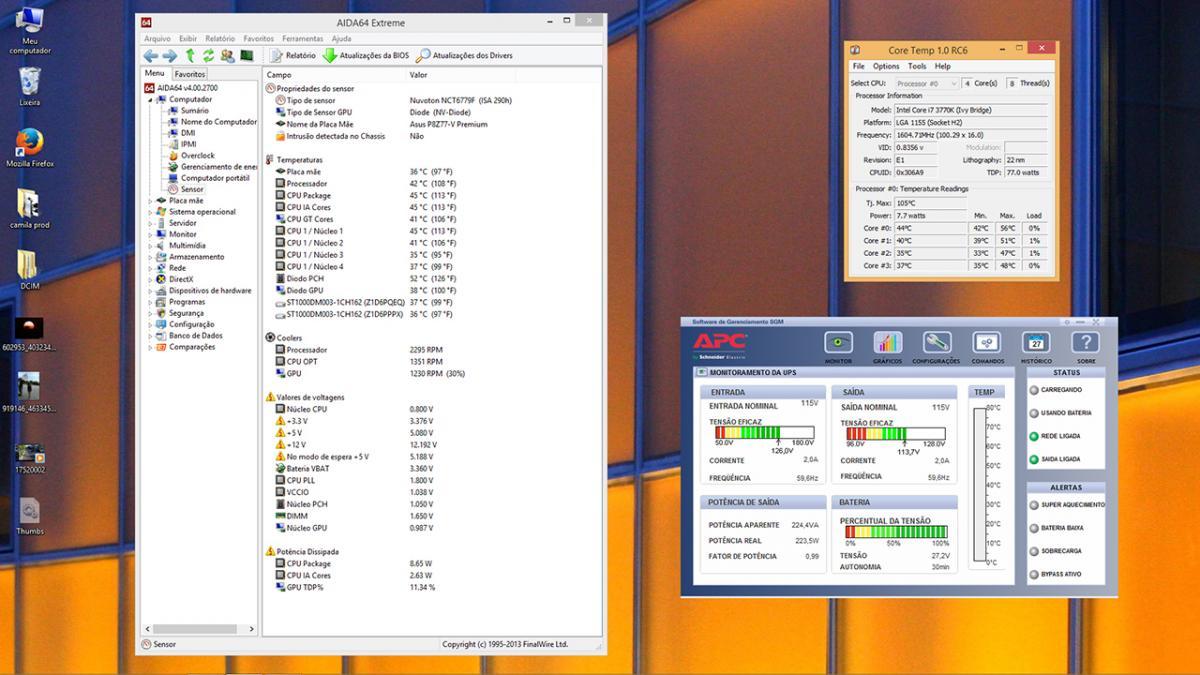
Task: Click the Bateria Baixa alert indicator
Action: point(1034,528)
